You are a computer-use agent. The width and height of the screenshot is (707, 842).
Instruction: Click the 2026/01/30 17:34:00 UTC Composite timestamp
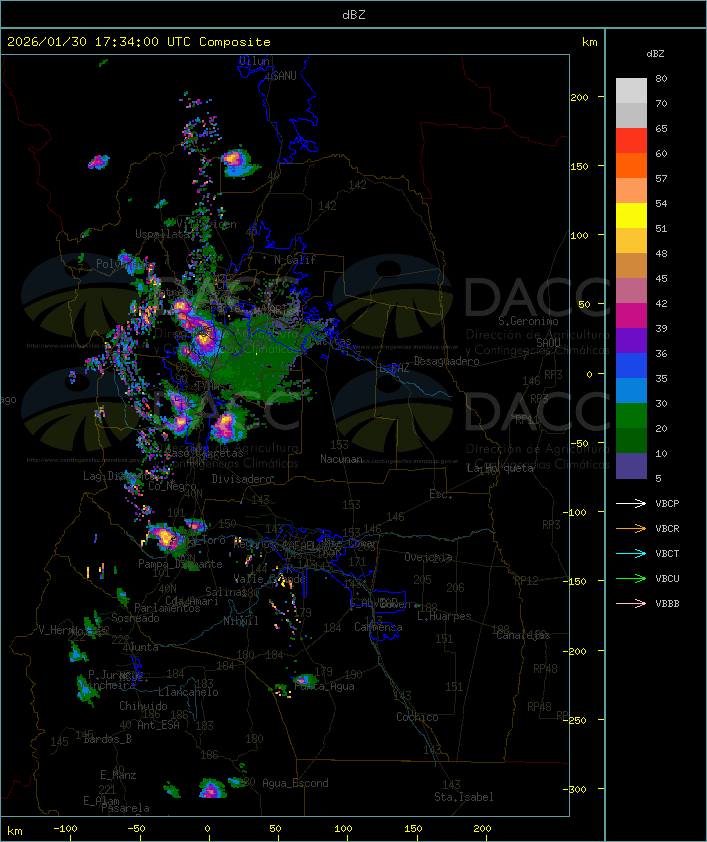[x=139, y=42]
